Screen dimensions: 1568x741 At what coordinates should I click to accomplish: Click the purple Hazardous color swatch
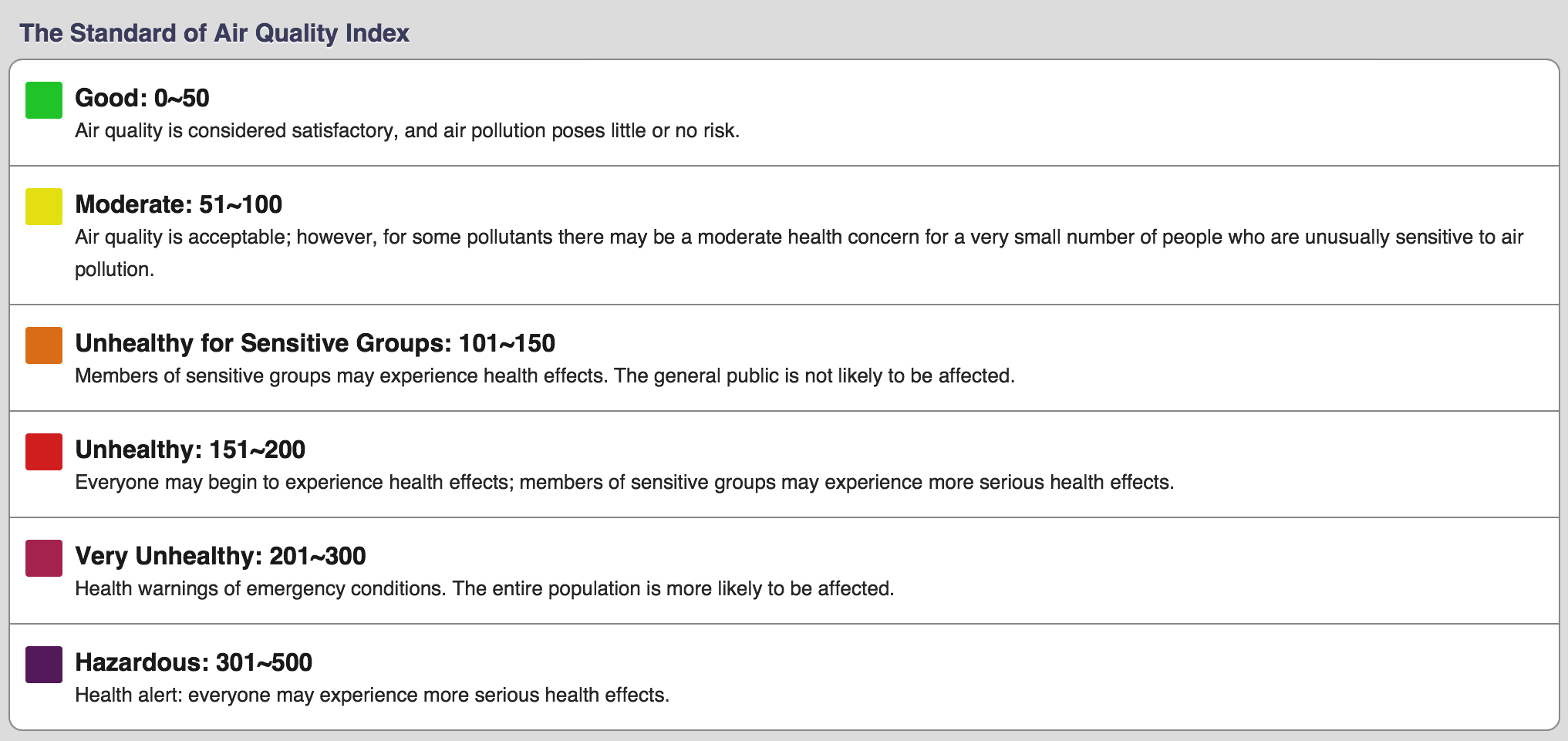click(44, 665)
